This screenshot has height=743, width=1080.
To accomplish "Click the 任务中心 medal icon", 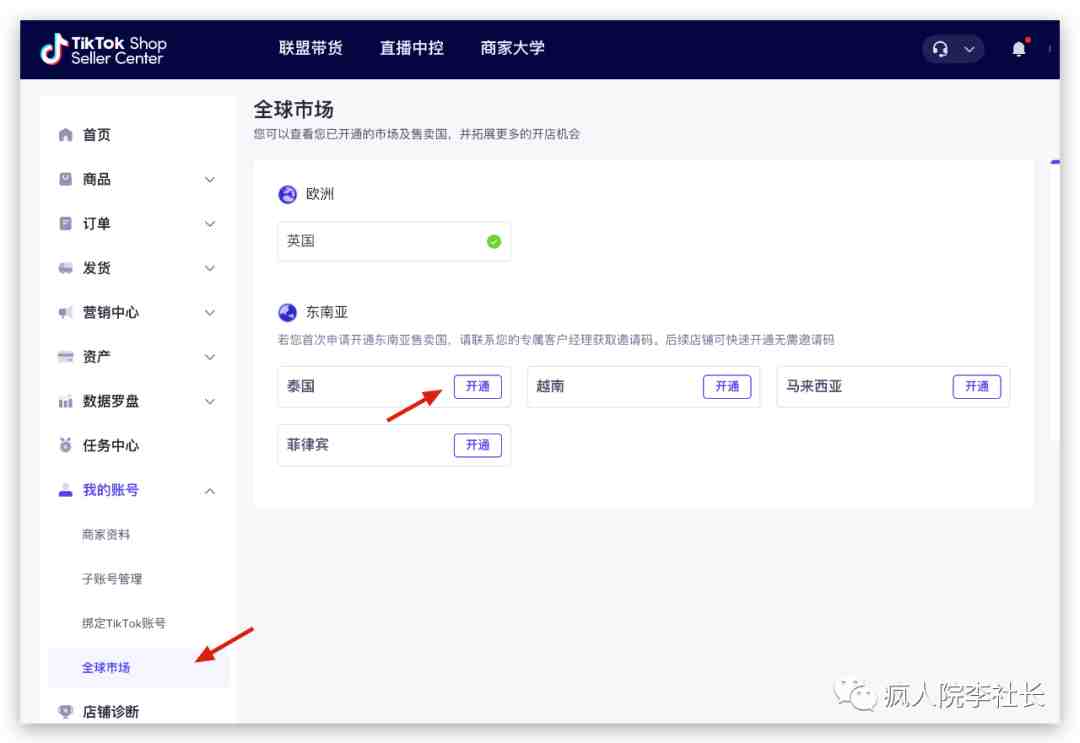I will (x=65, y=446).
